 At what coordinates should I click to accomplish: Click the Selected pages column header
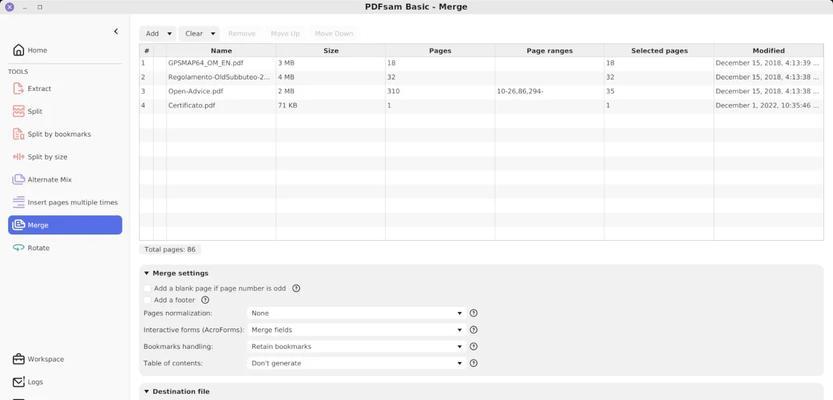click(x=659, y=50)
